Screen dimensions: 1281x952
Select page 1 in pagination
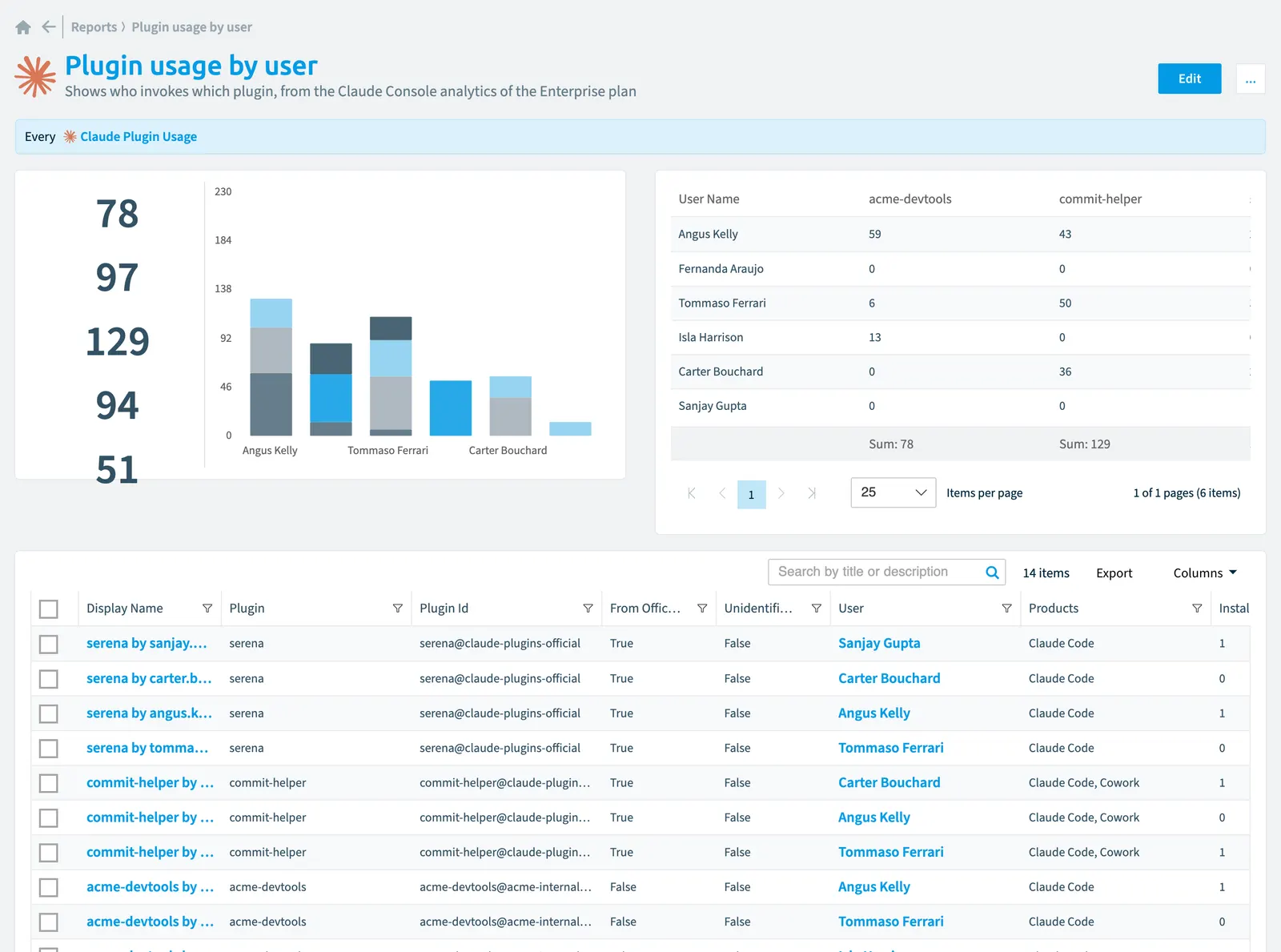752,494
